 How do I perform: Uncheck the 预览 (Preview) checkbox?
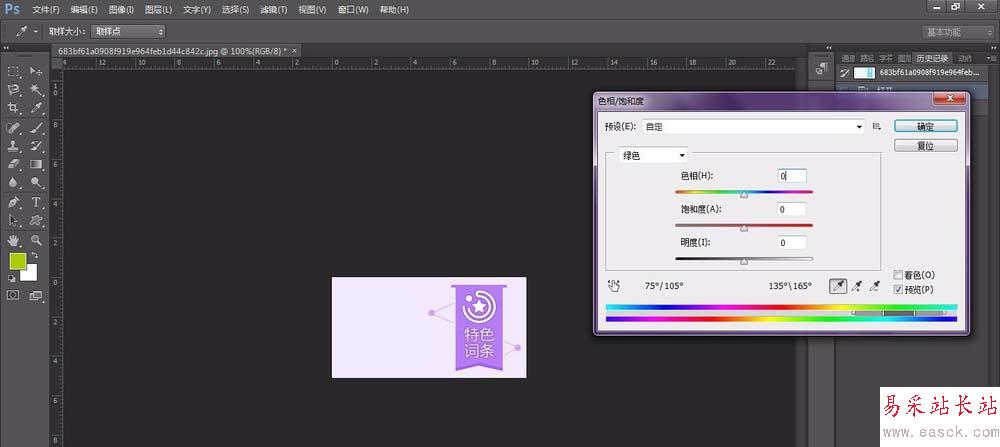[x=898, y=289]
